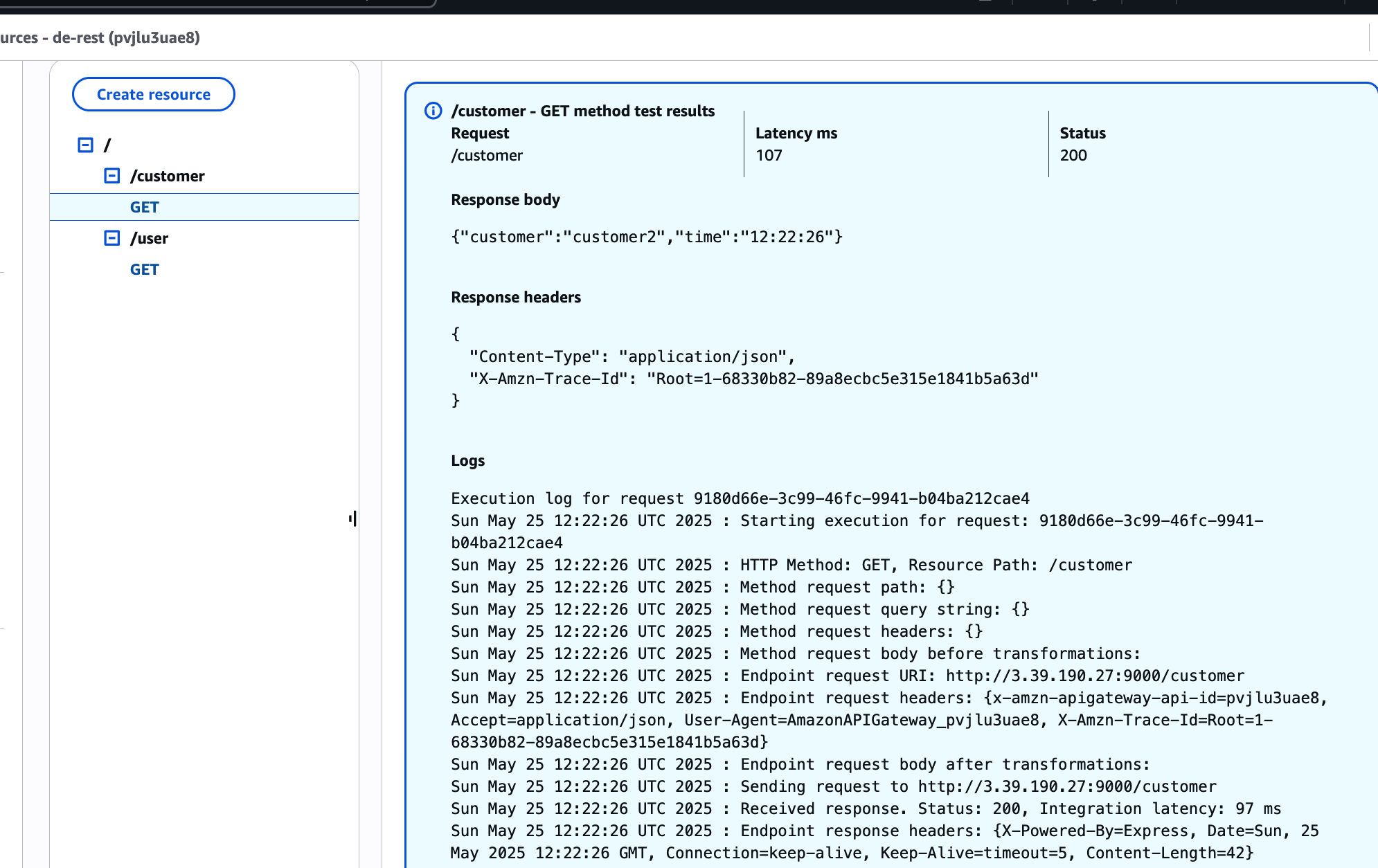This screenshot has width=1378, height=868.
Task: Click the resources panel resize handle
Action: pyautogui.click(x=353, y=518)
